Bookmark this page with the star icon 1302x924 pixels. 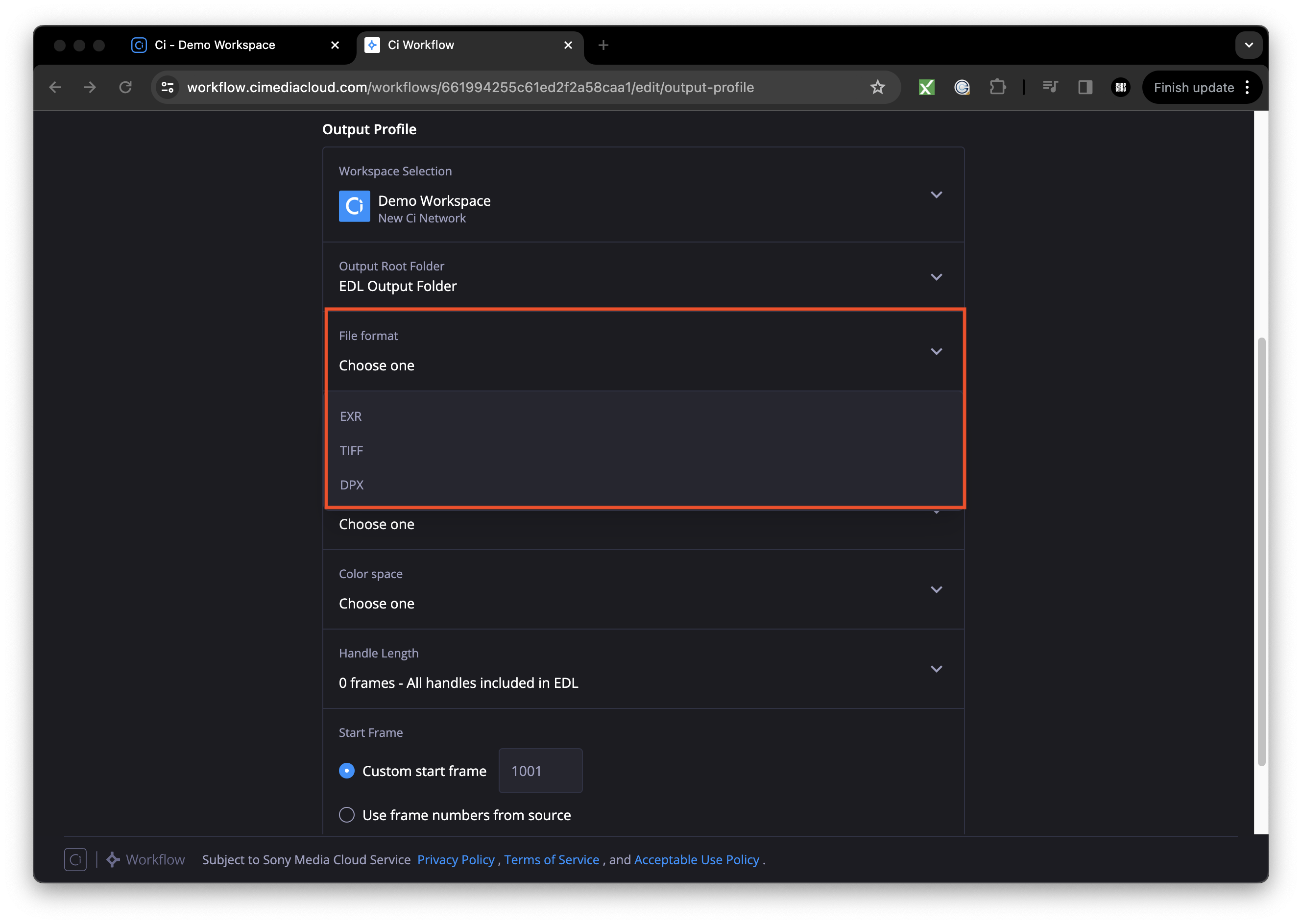877,87
